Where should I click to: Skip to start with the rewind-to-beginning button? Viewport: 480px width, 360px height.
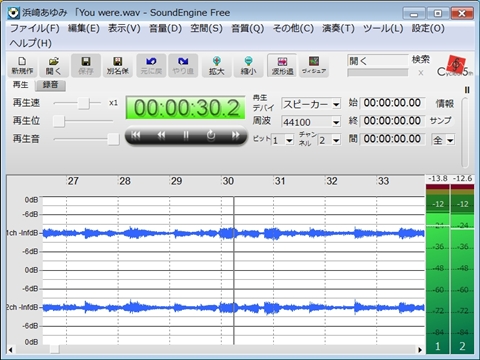point(136,135)
